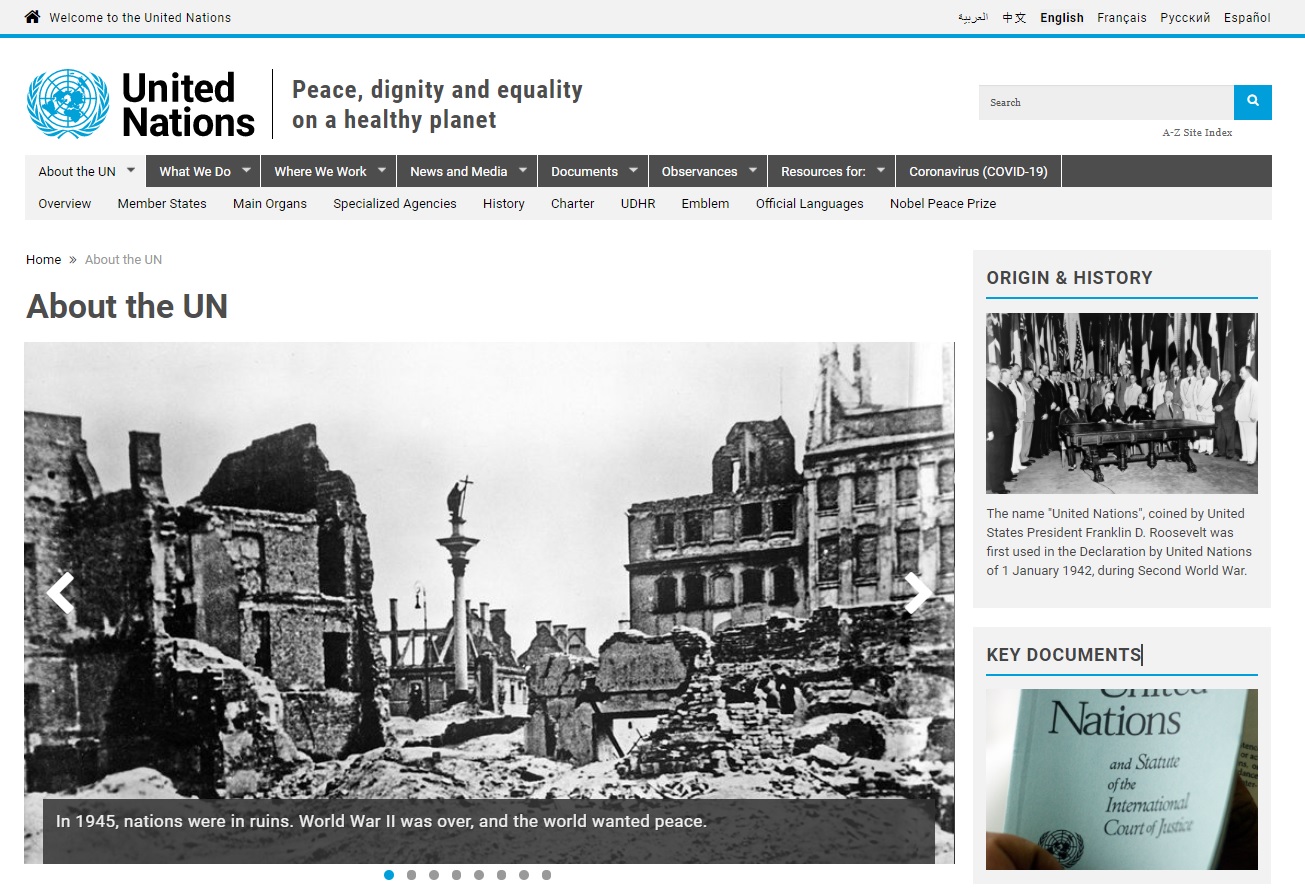The image size is (1305, 888).
Task: Select the second carousel dot
Action: tap(411, 875)
